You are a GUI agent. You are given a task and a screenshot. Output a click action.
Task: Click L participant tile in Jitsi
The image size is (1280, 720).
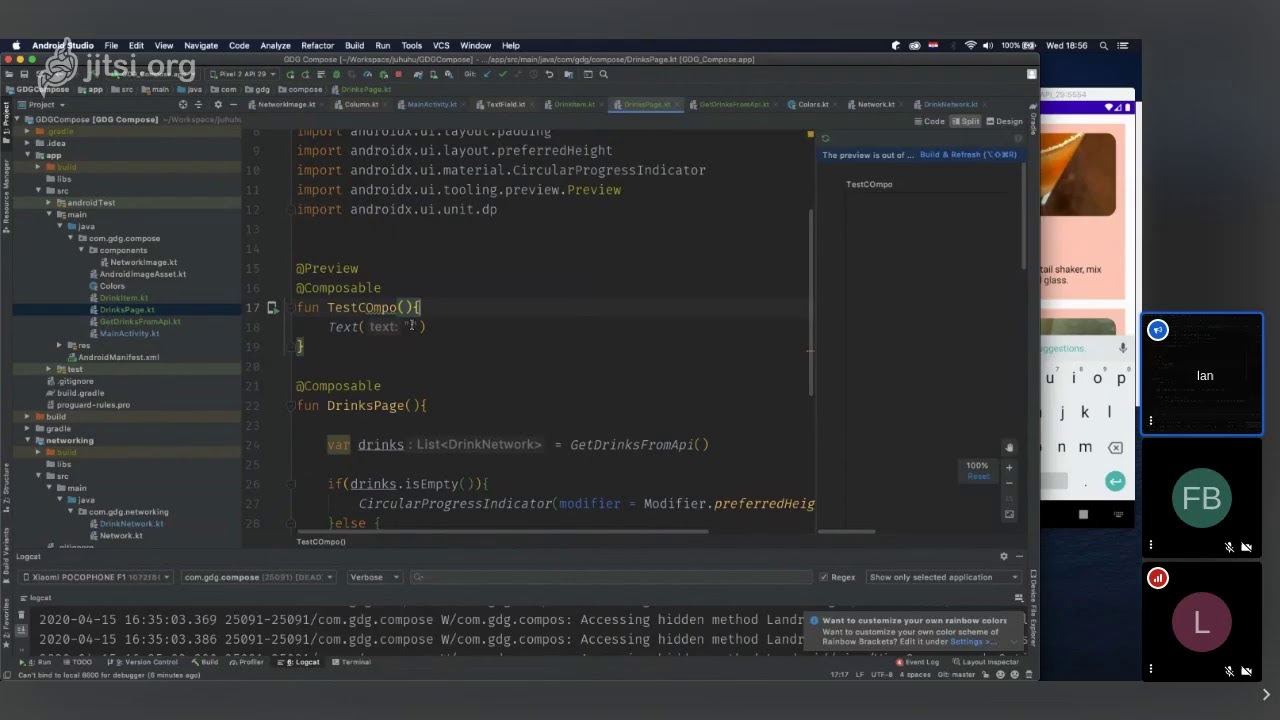[x=1203, y=622]
